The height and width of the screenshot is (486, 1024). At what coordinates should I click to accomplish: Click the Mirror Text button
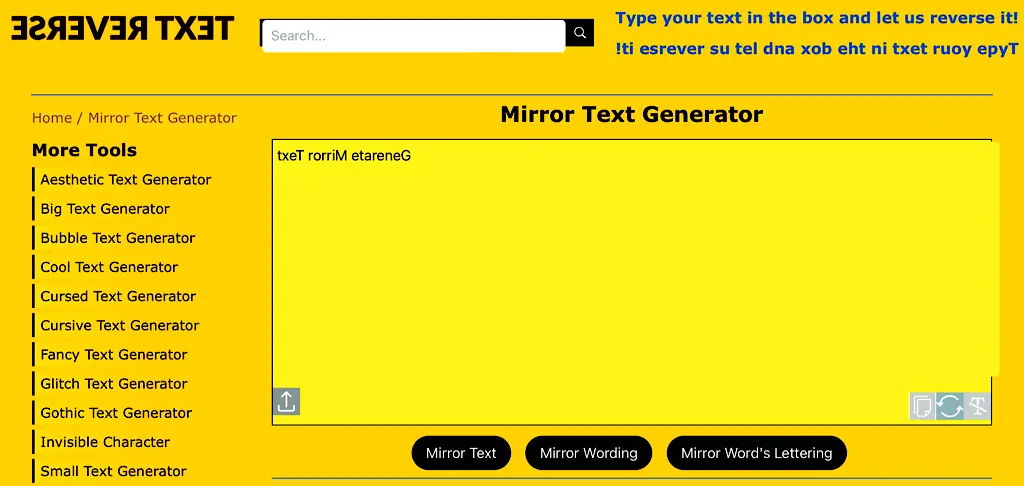point(461,453)
